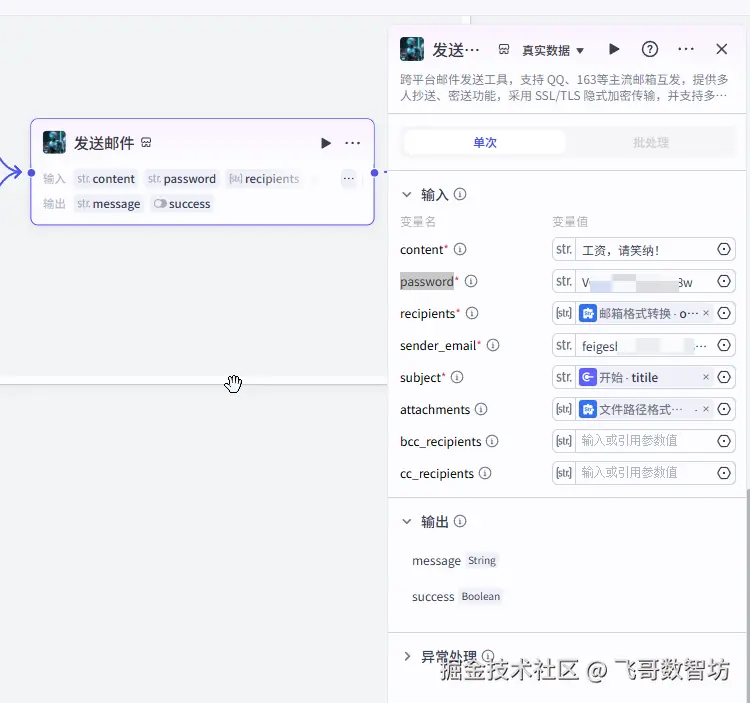The height and width of the screenshot is (703, 750).
Task: Remove the 邮箱格式转换 reference from recipients
Action: tap(706, 313)
